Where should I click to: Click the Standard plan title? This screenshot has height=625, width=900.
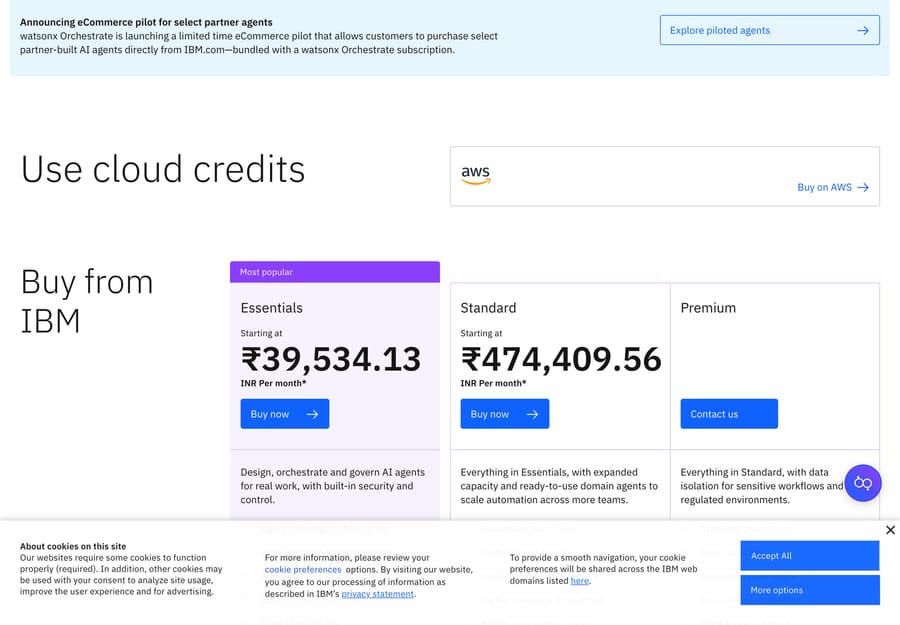point(488,308)
